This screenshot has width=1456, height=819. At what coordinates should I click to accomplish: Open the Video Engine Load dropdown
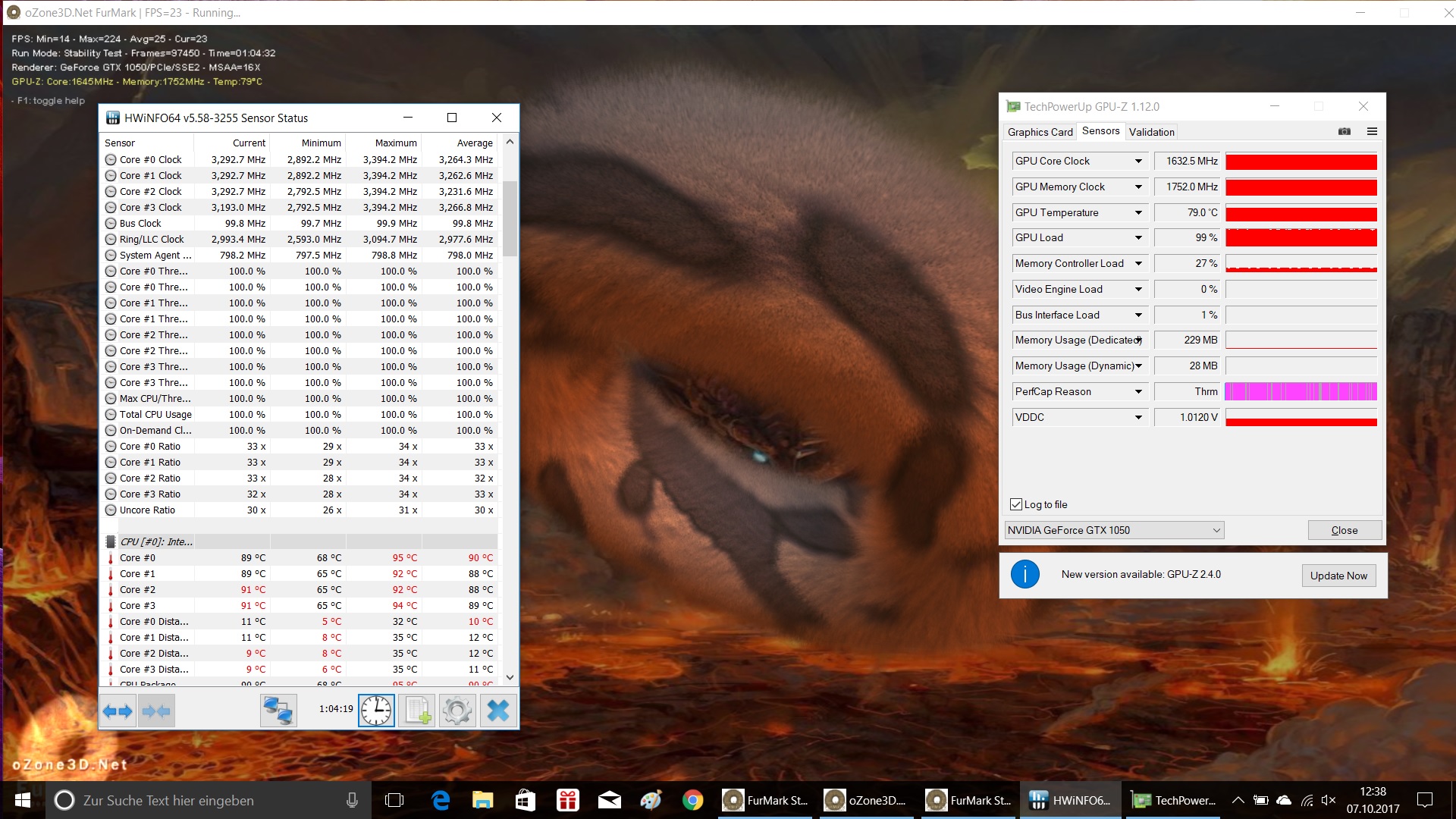pyautogui.click(x=1138, y=289)
